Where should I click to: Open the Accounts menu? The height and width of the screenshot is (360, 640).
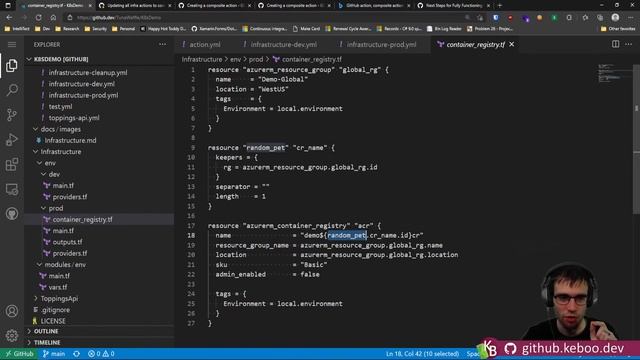click(x=12, y=311)
